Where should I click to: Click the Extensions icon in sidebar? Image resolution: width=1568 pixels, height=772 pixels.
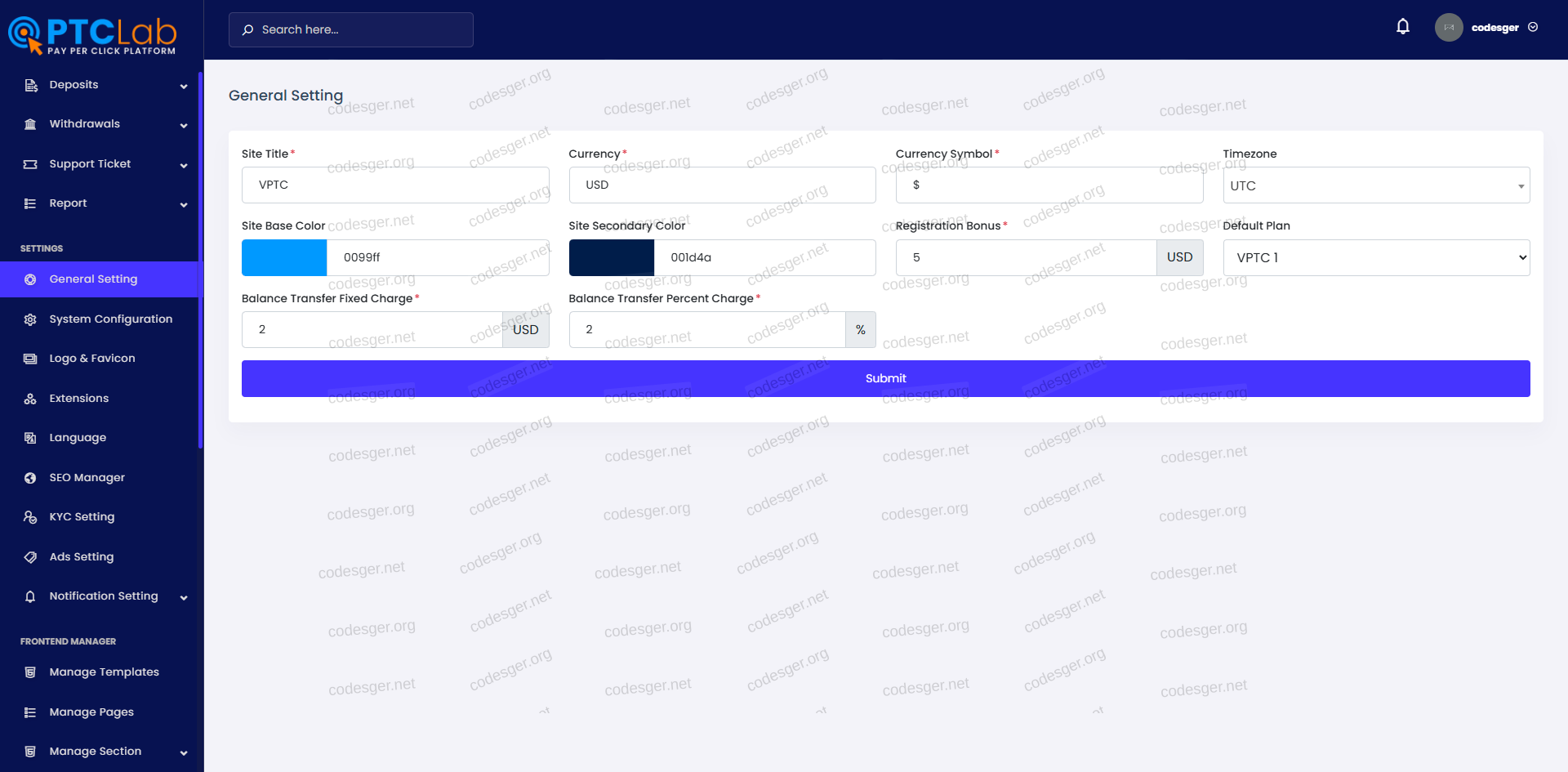[x=30, y=399]
